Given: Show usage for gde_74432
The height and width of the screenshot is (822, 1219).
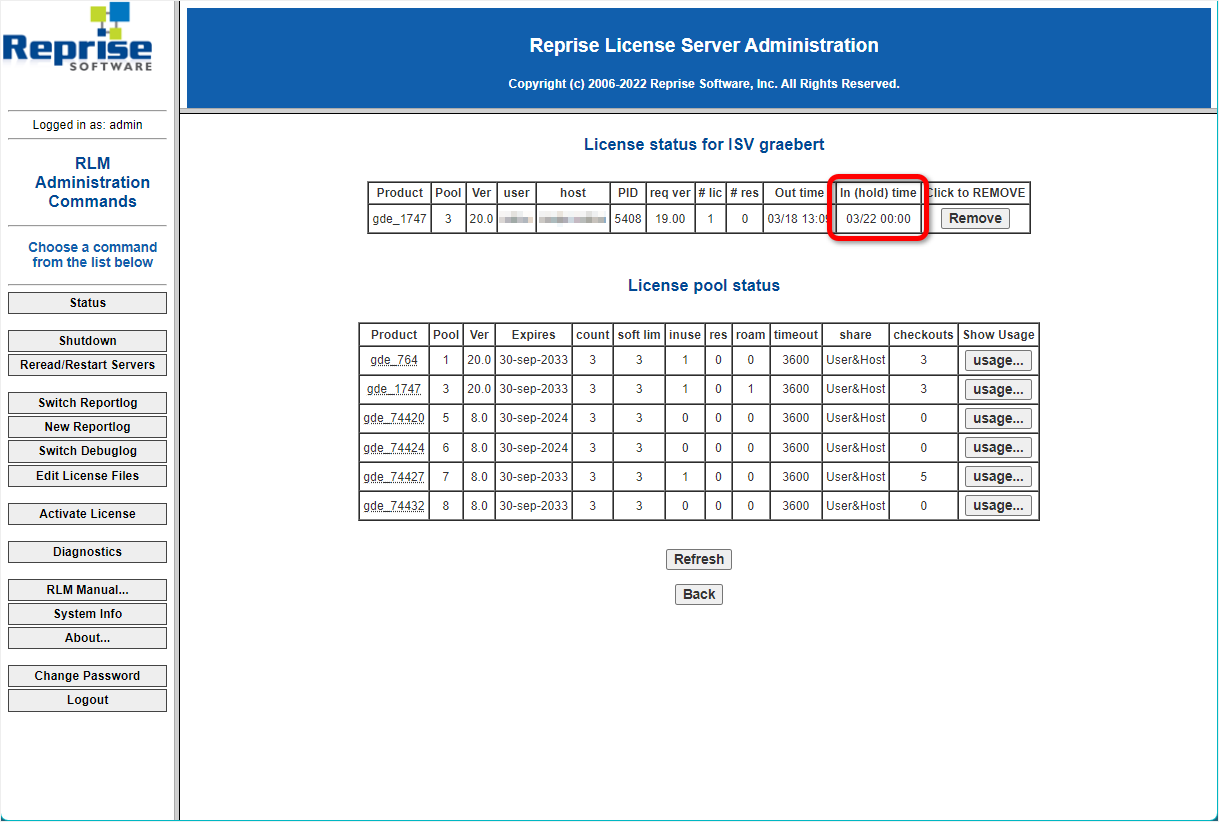Looking at the screenshot, I should 998,506.
